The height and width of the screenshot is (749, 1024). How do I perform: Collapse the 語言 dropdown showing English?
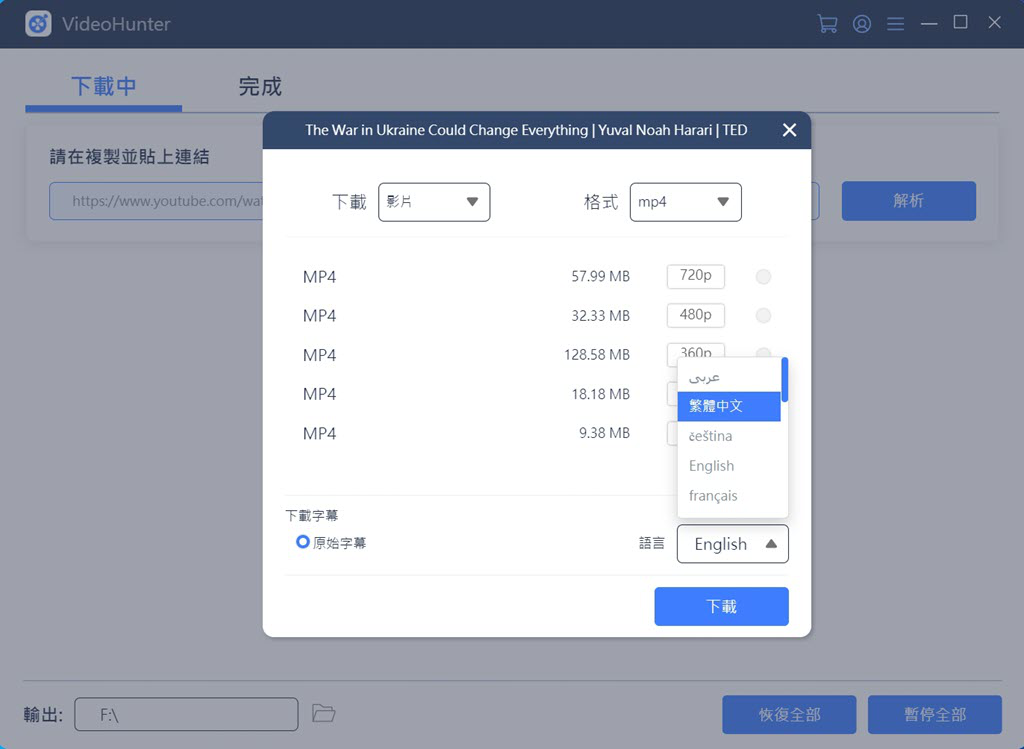tap(732, 543)
